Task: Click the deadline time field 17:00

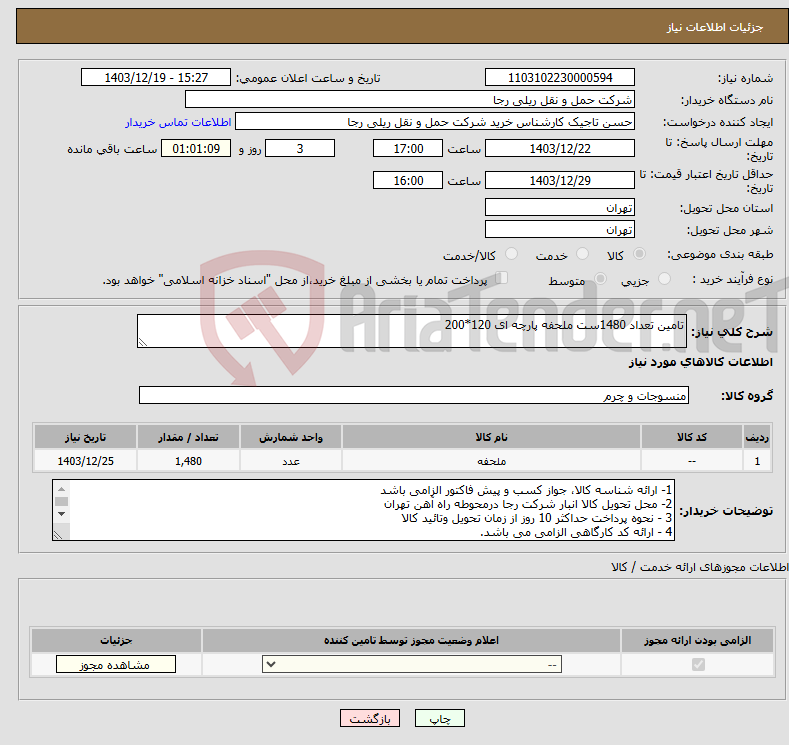Action: (408, 148)
